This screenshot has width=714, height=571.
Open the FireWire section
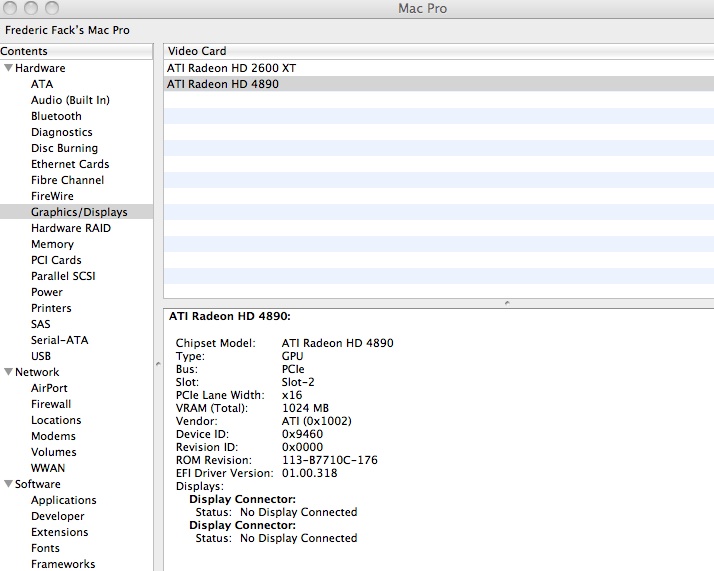(52, 196)
